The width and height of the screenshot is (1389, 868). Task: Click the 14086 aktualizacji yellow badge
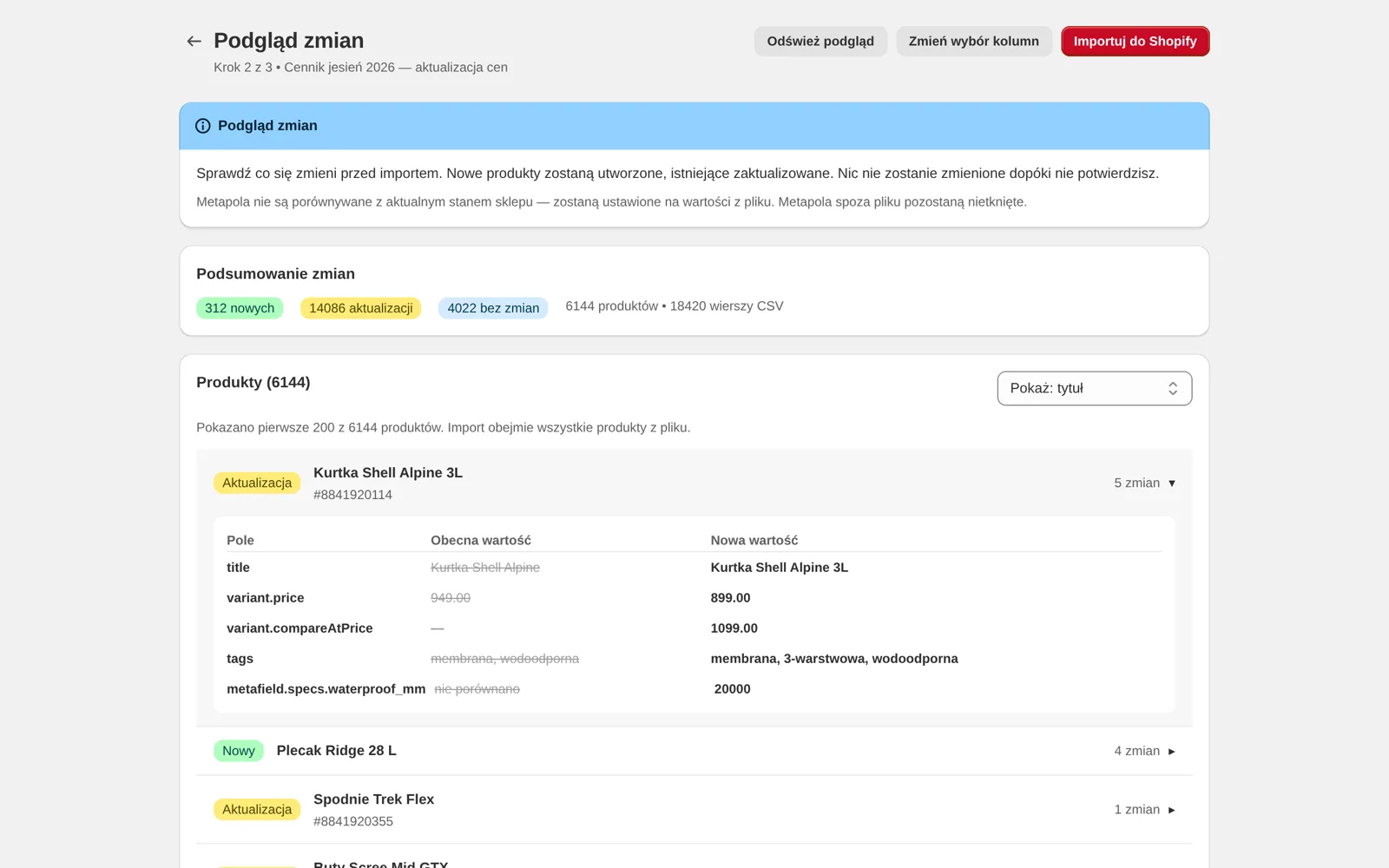click(x=360, y=308)
